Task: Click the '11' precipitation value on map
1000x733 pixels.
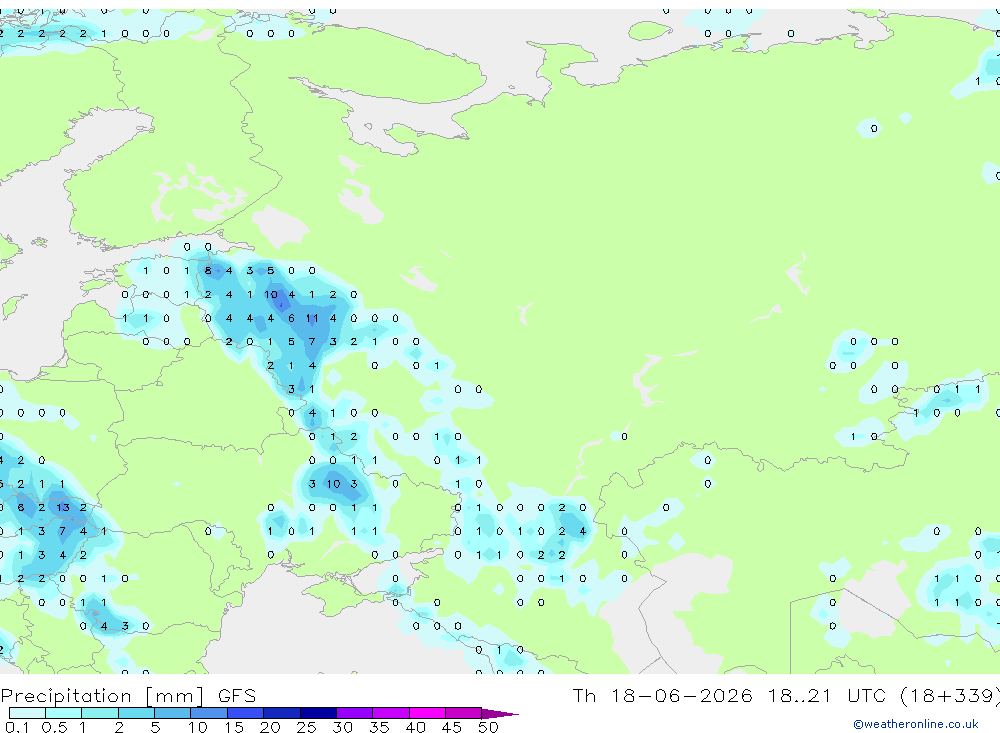Action: pyautogui.click(x=312, y=318)
